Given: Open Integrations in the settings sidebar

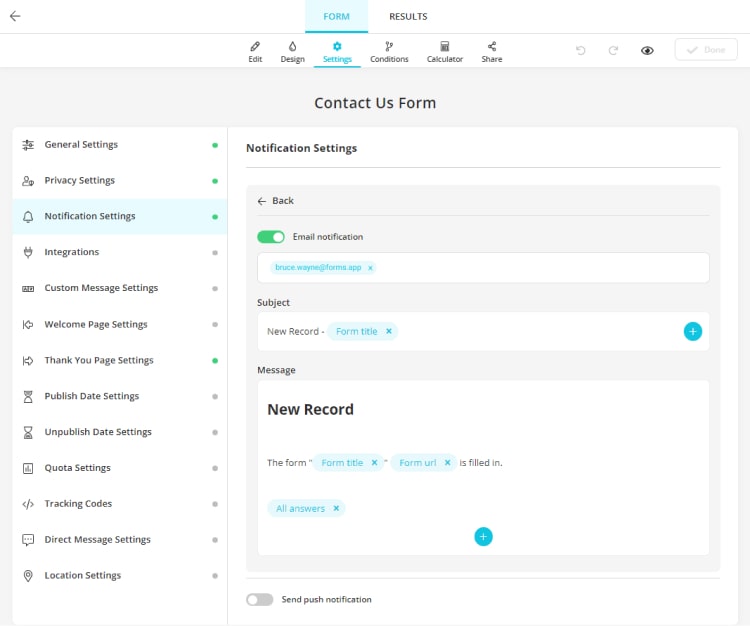Looking at the screenshot, I should (x=72, y=252).
